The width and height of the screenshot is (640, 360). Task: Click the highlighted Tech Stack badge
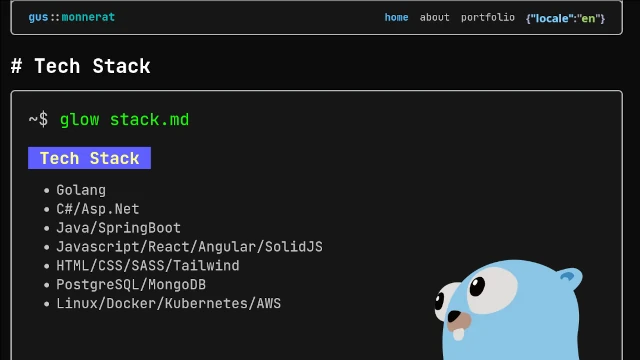tap(89, 158)
